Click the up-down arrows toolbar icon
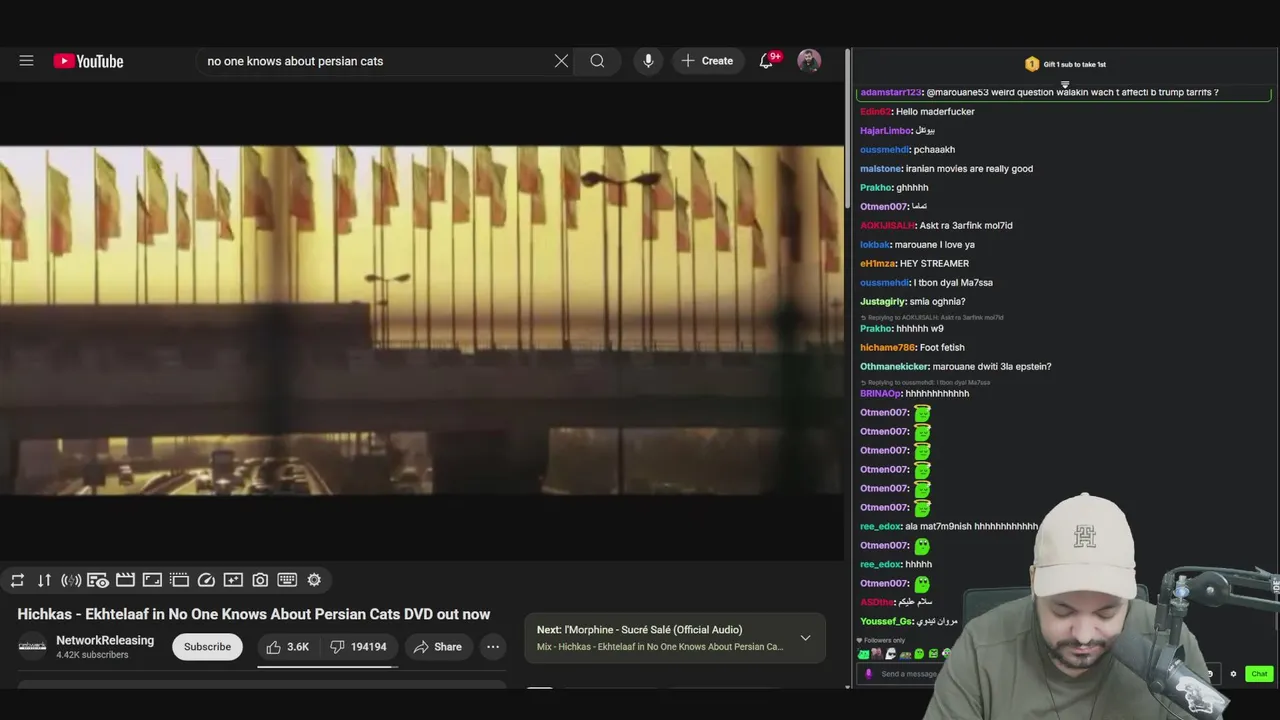This screenshot has width=1280, height=720. pos(44,580)
